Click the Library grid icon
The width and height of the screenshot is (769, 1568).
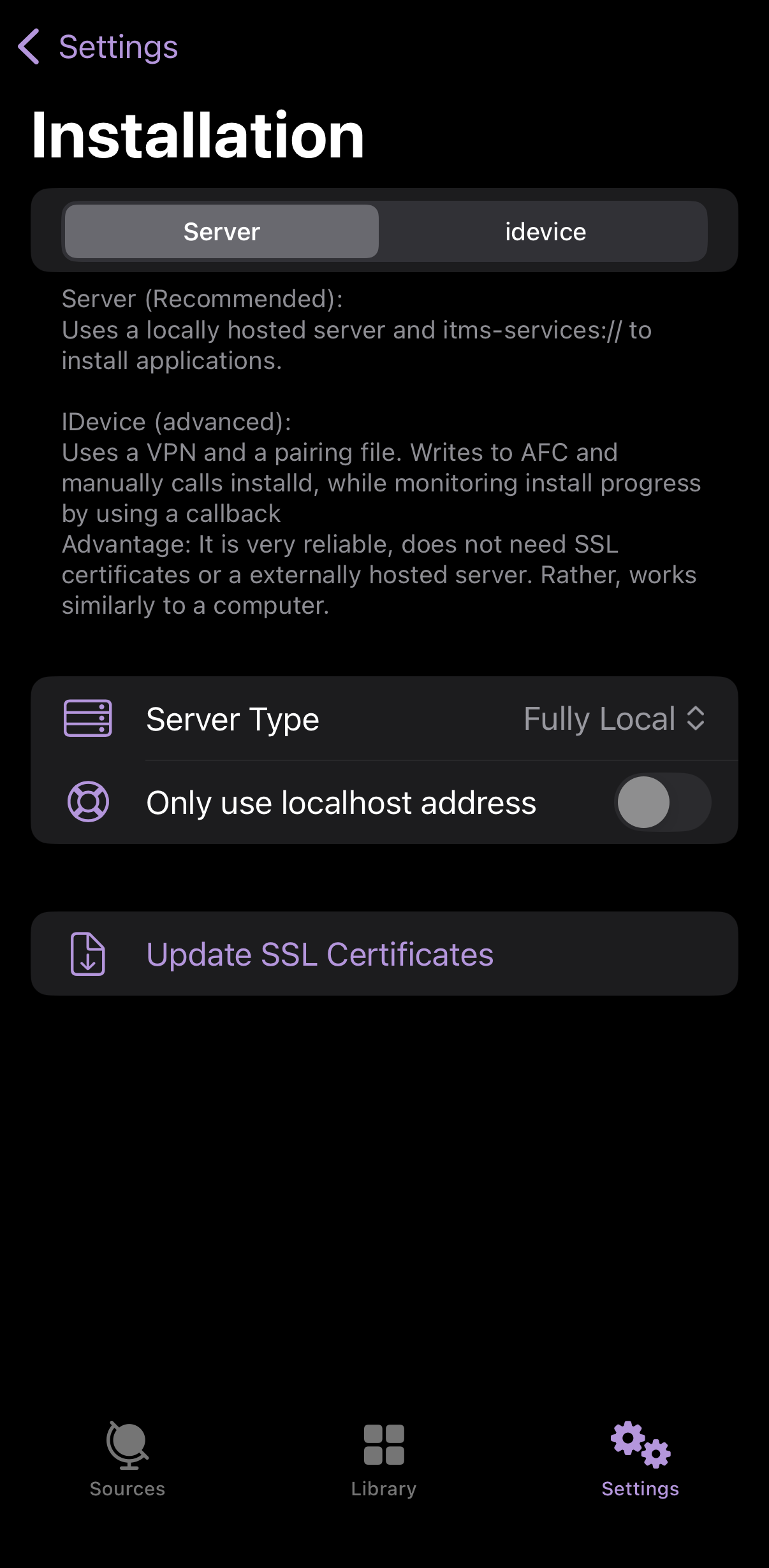point(384,1444)
